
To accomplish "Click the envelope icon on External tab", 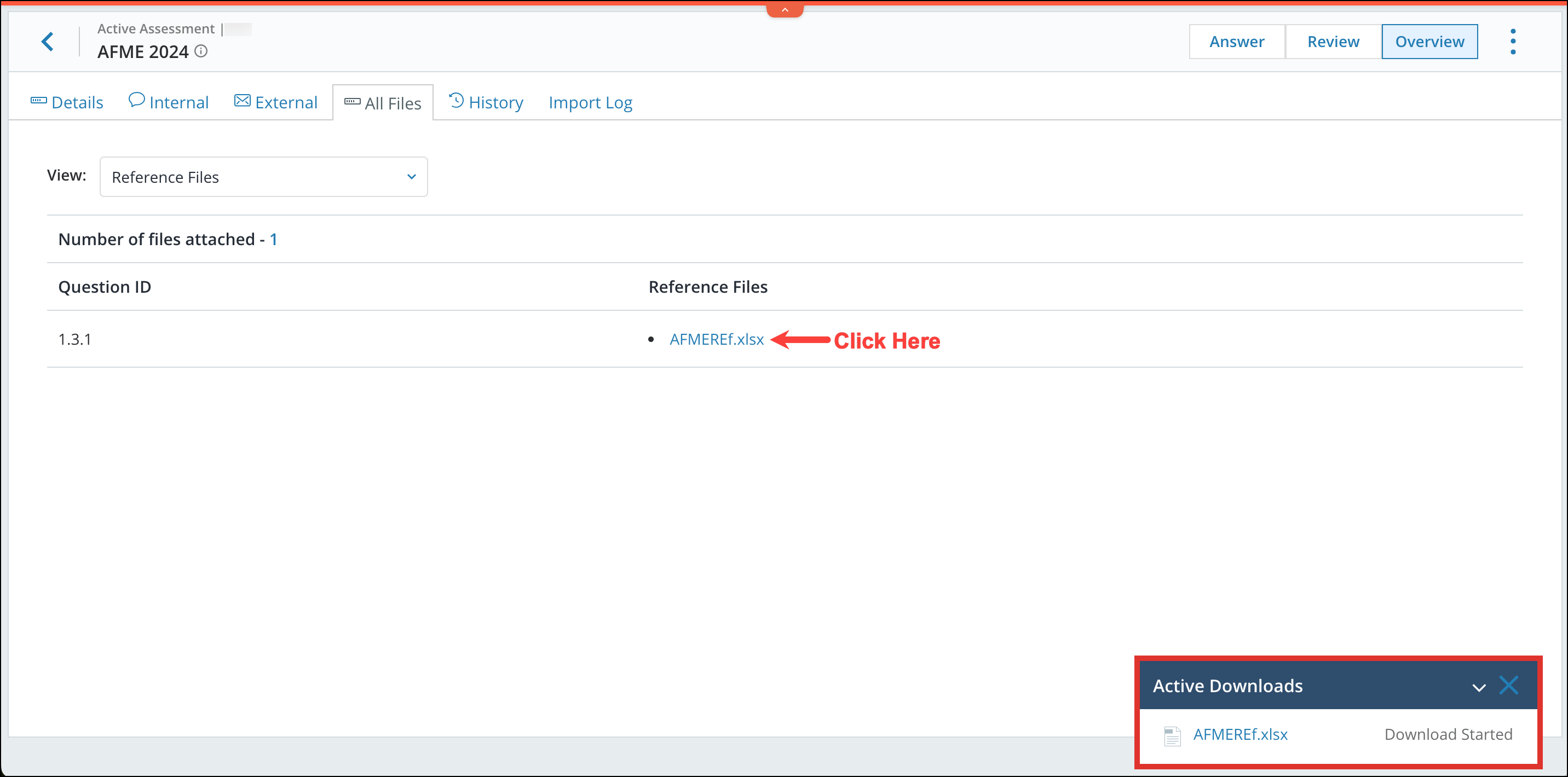I will click(241, 100).
